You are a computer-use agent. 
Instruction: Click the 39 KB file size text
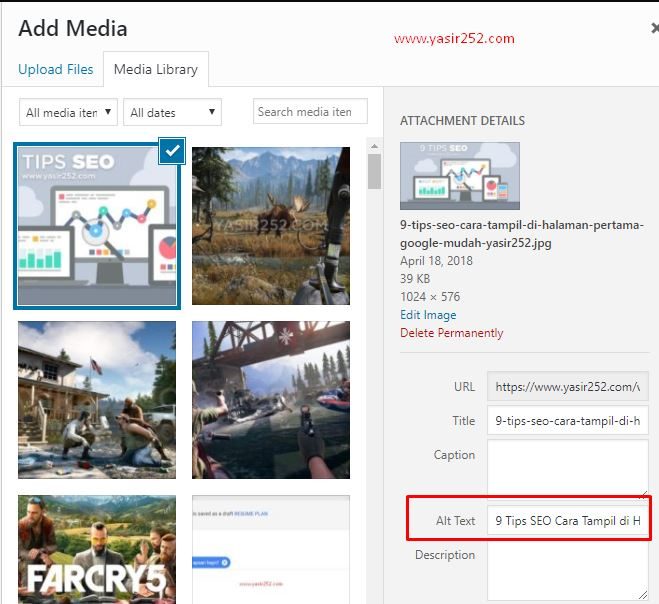(x=415, y=279)
